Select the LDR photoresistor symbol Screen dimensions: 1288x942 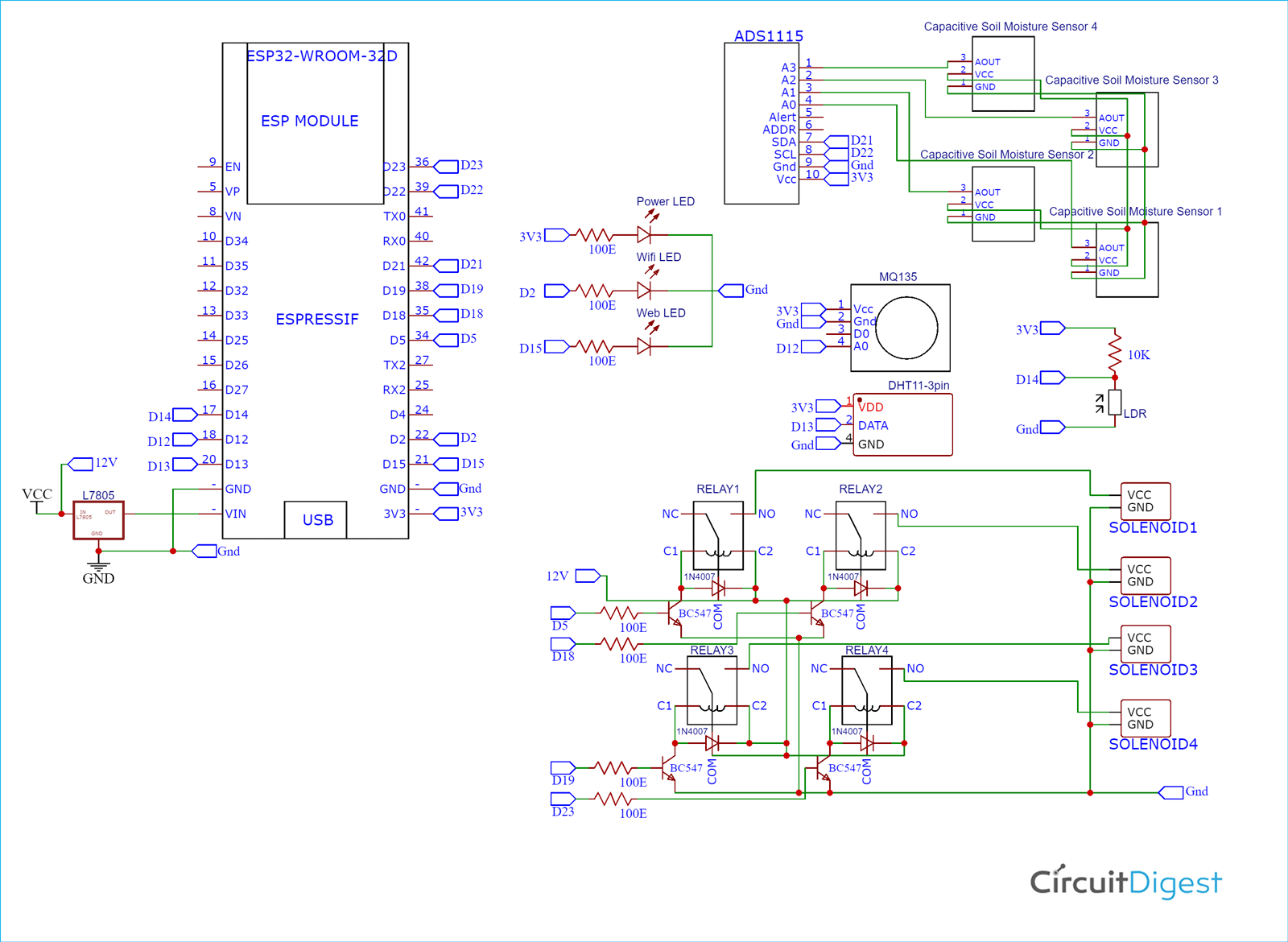1115,402
